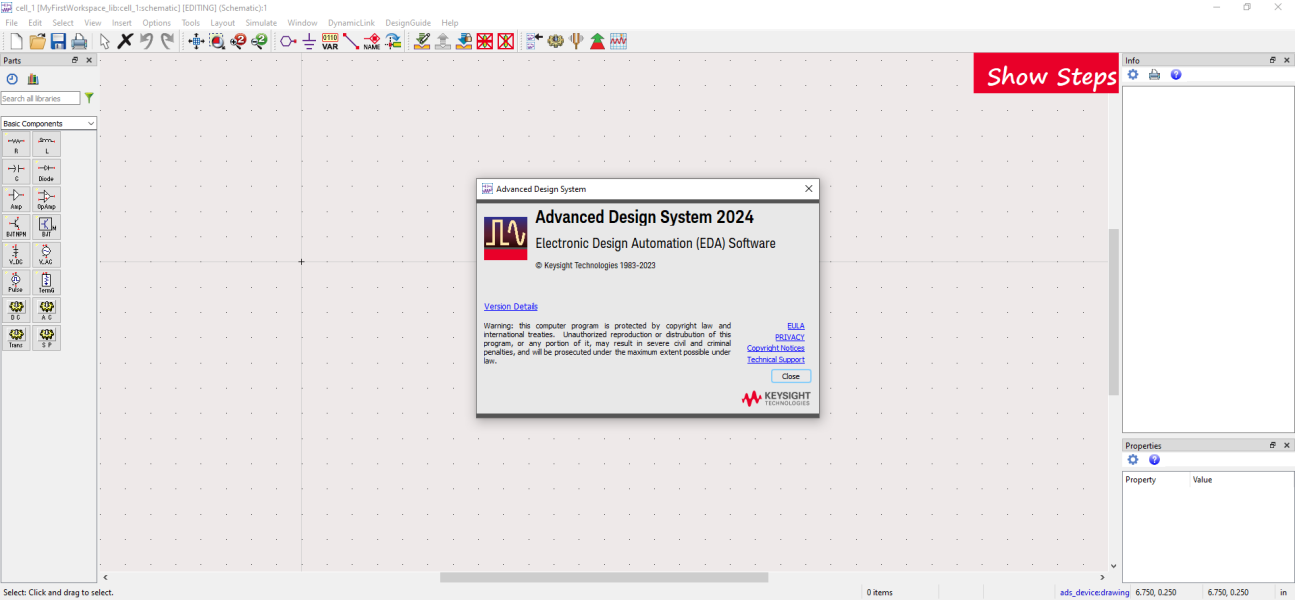The width and height of the screenshot is (1295, 600).
Task: Click the View All toolbar icon
Action: [196, 41]
